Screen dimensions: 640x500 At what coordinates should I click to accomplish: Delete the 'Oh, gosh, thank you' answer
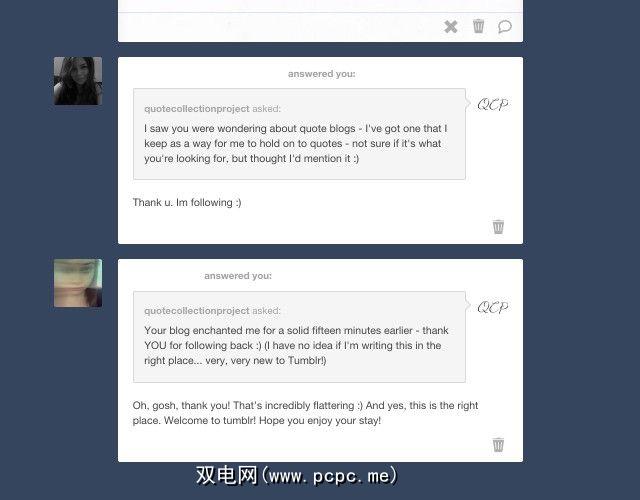tap(498, 444)
